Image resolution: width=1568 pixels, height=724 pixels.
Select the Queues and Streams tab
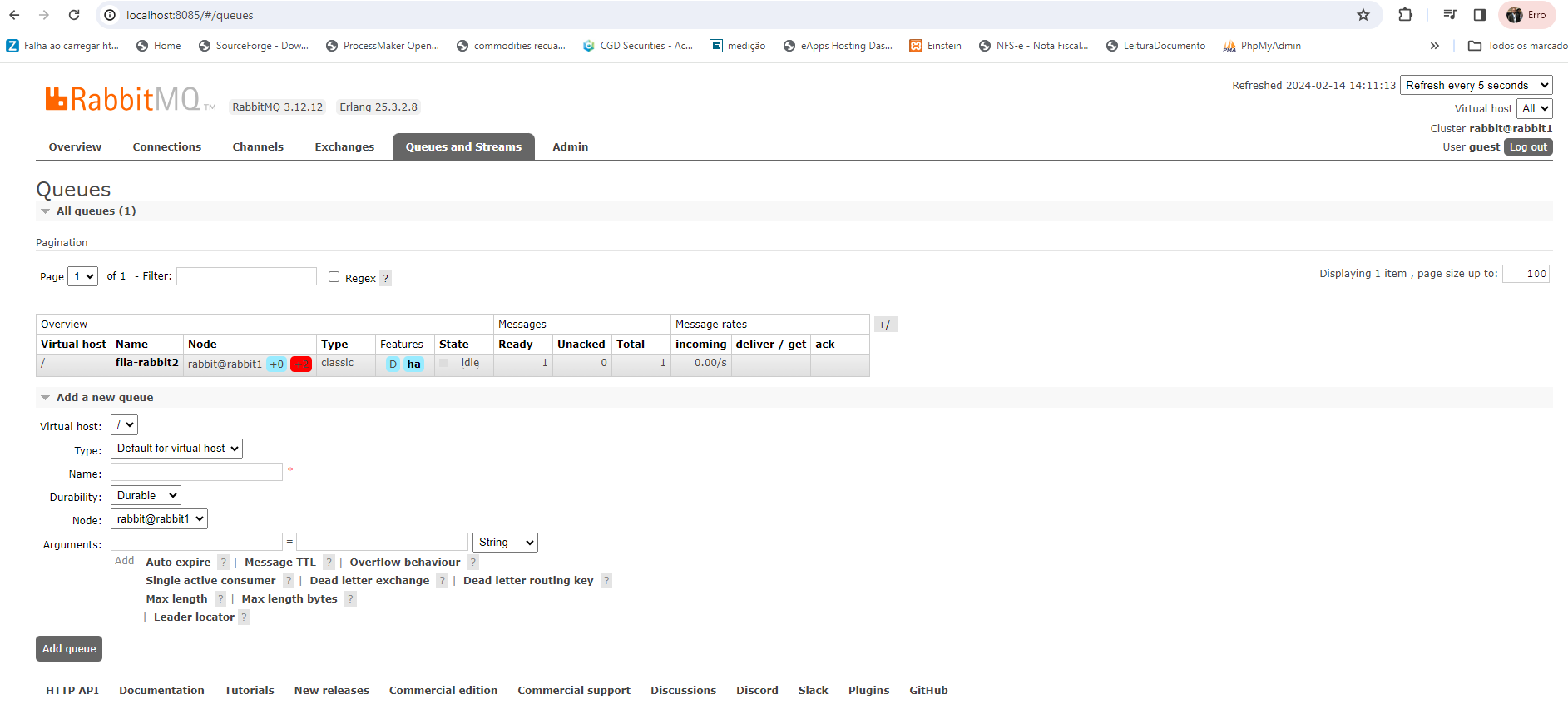click(463, 147)
